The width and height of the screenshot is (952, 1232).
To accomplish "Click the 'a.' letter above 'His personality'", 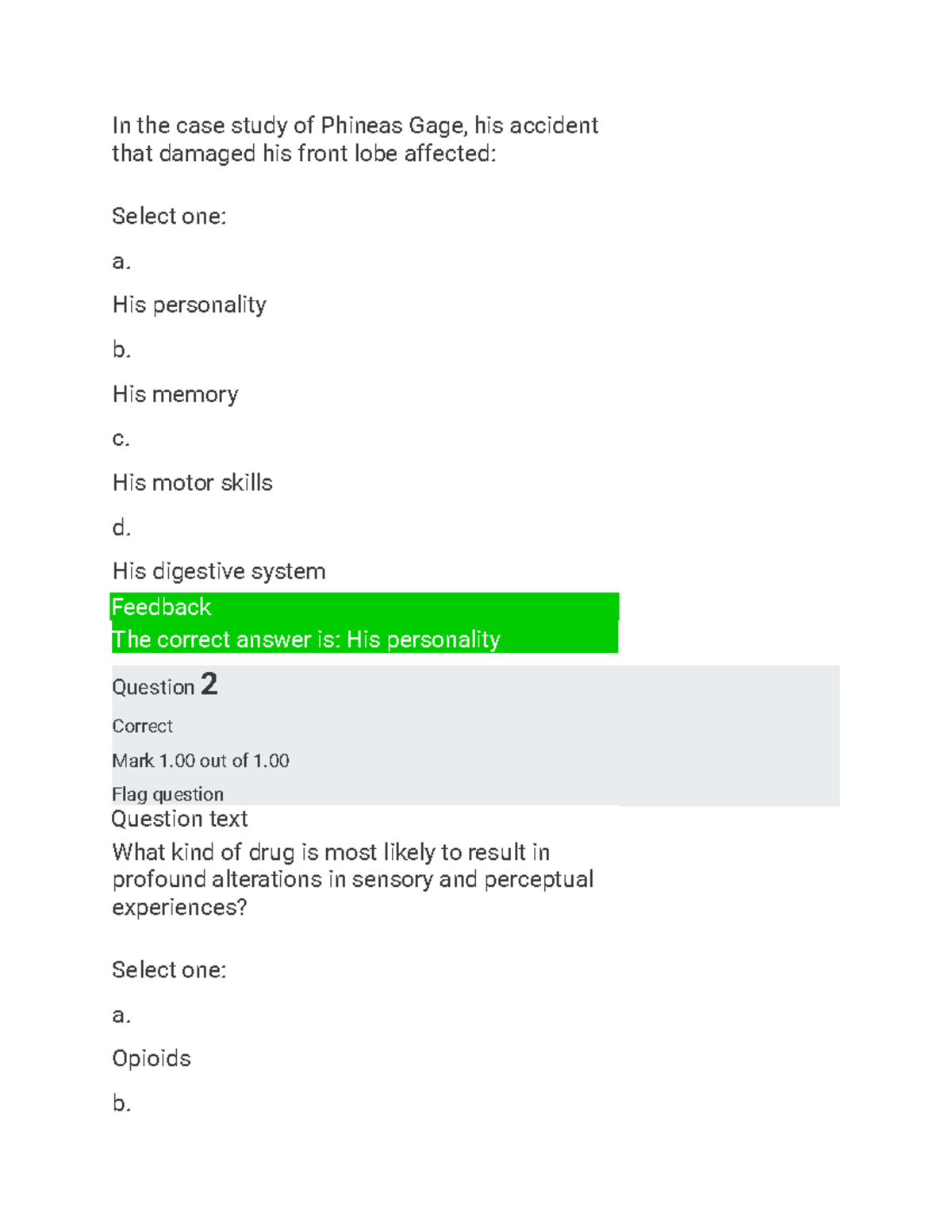I will (121, 262).
